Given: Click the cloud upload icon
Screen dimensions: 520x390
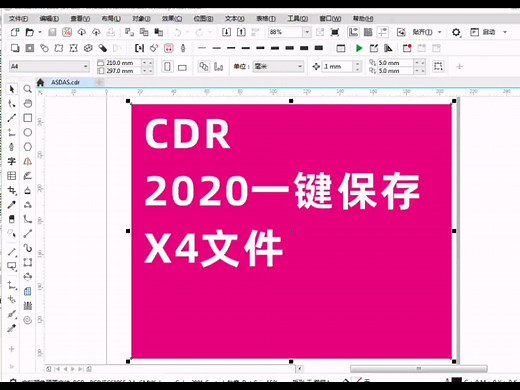Looking at the screenshot, I should pyautogui.click(x=96, y=32).
